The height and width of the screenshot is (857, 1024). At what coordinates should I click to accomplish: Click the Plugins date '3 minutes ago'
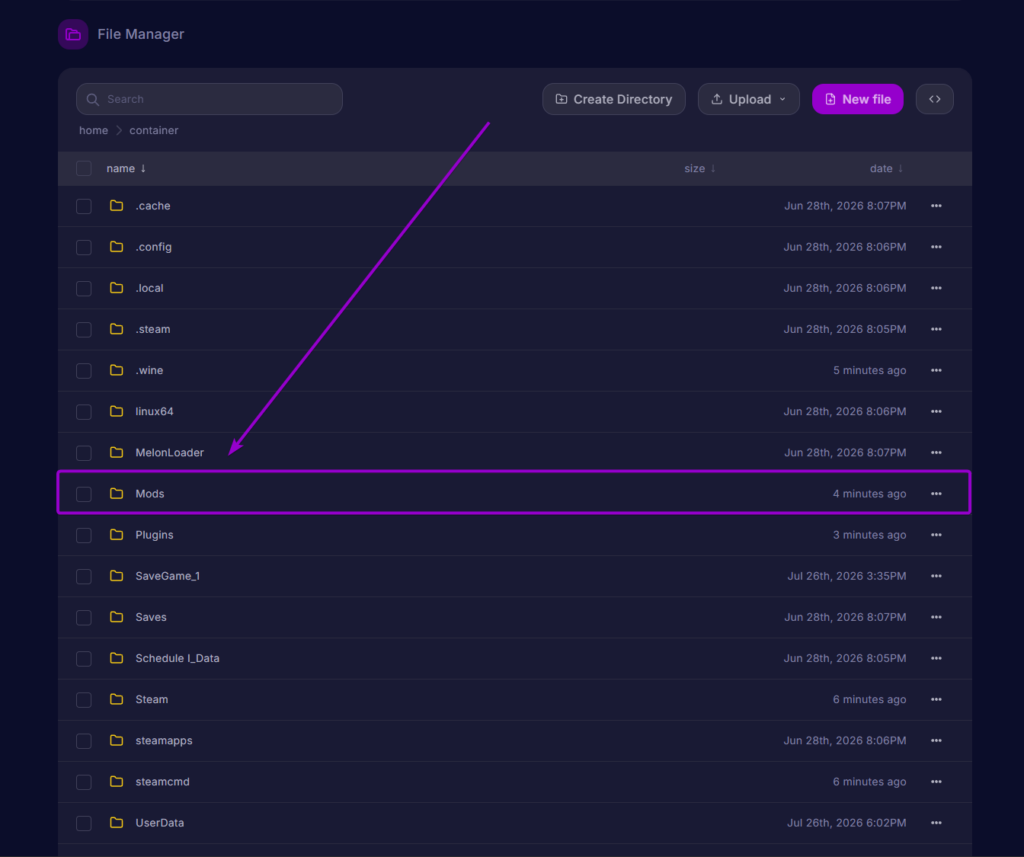click(869, 535)
